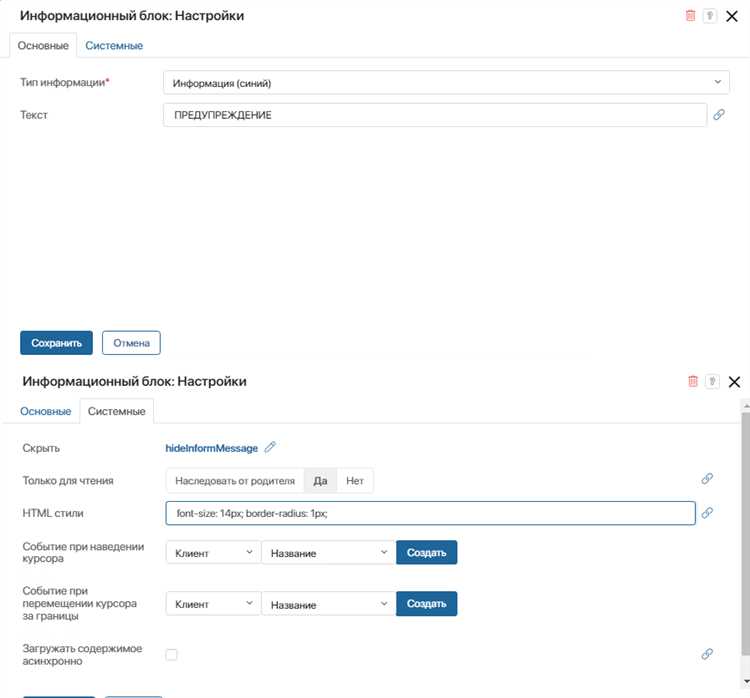Click the scrollbar up arrow in lower panel
The width and height of the screenshot is (750, 698).
pos(746,405)
